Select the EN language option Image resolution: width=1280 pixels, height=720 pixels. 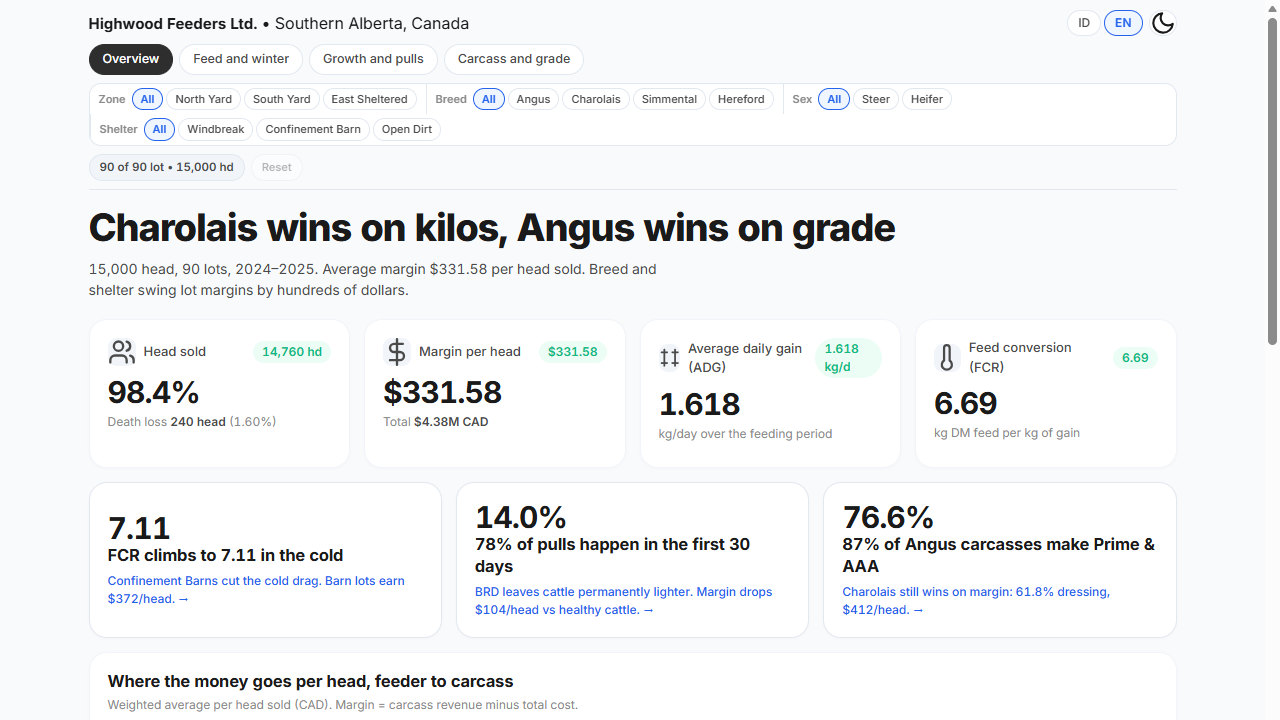click(x=1123, y=23)
